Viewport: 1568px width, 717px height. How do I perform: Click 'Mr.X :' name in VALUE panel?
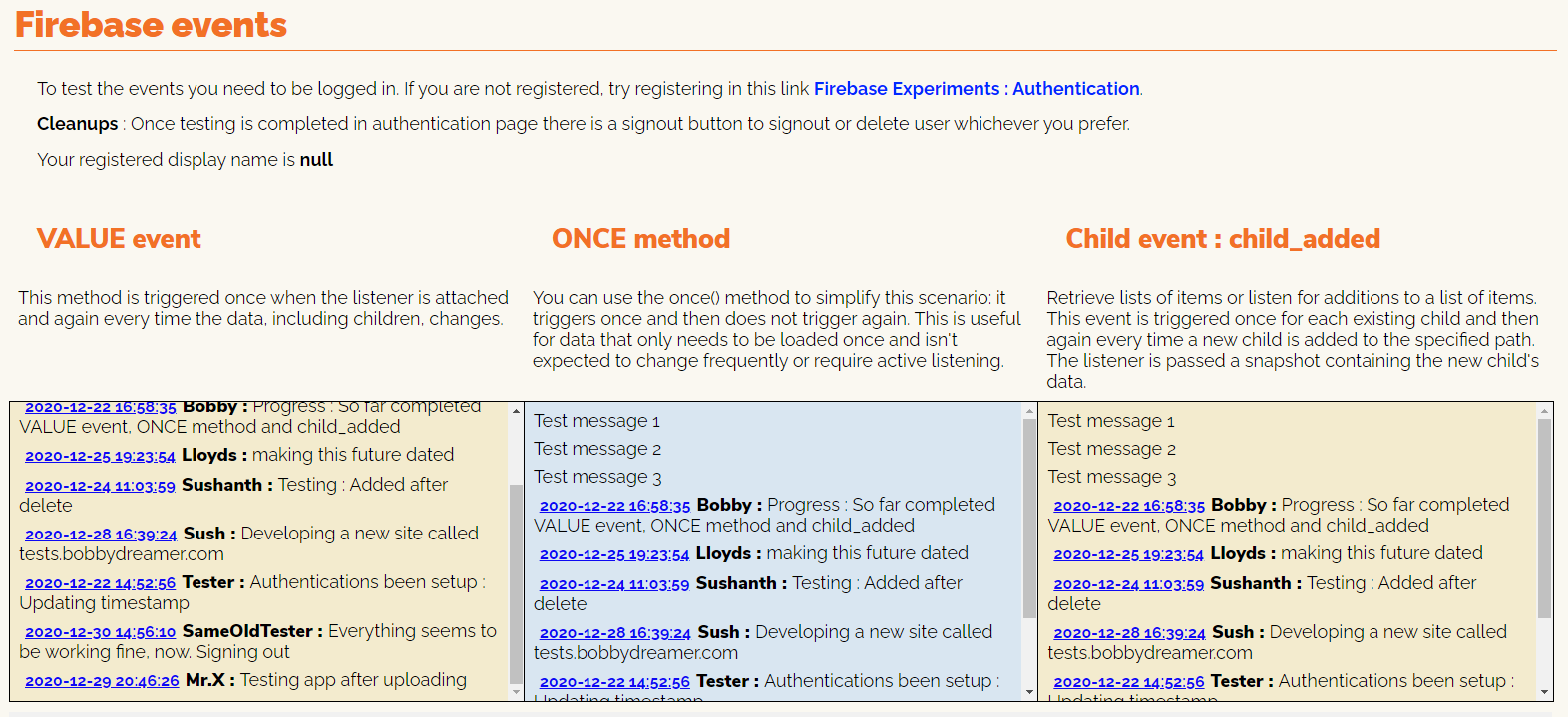(210, 680)
